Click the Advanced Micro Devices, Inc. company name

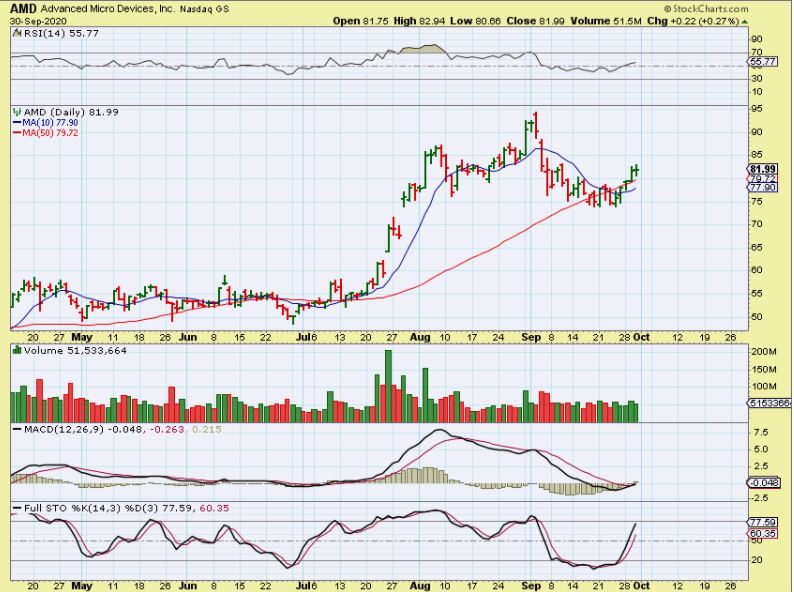click(108, 9)
